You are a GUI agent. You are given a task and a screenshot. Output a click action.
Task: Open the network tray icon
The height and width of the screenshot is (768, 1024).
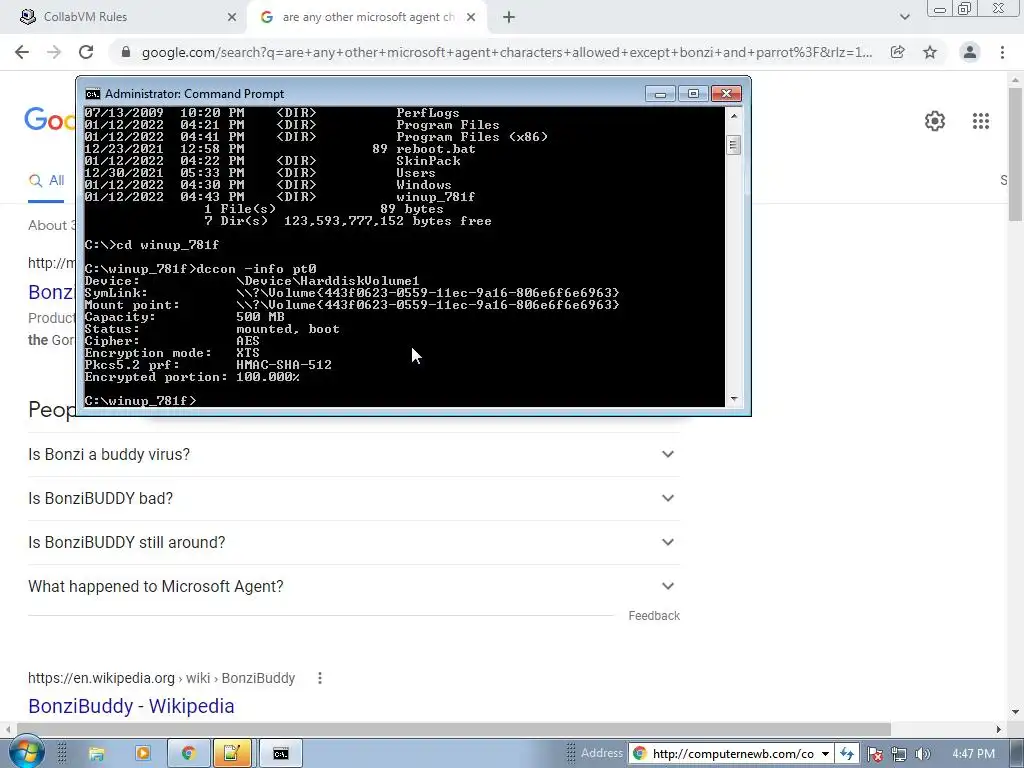(x=899, y=754)
